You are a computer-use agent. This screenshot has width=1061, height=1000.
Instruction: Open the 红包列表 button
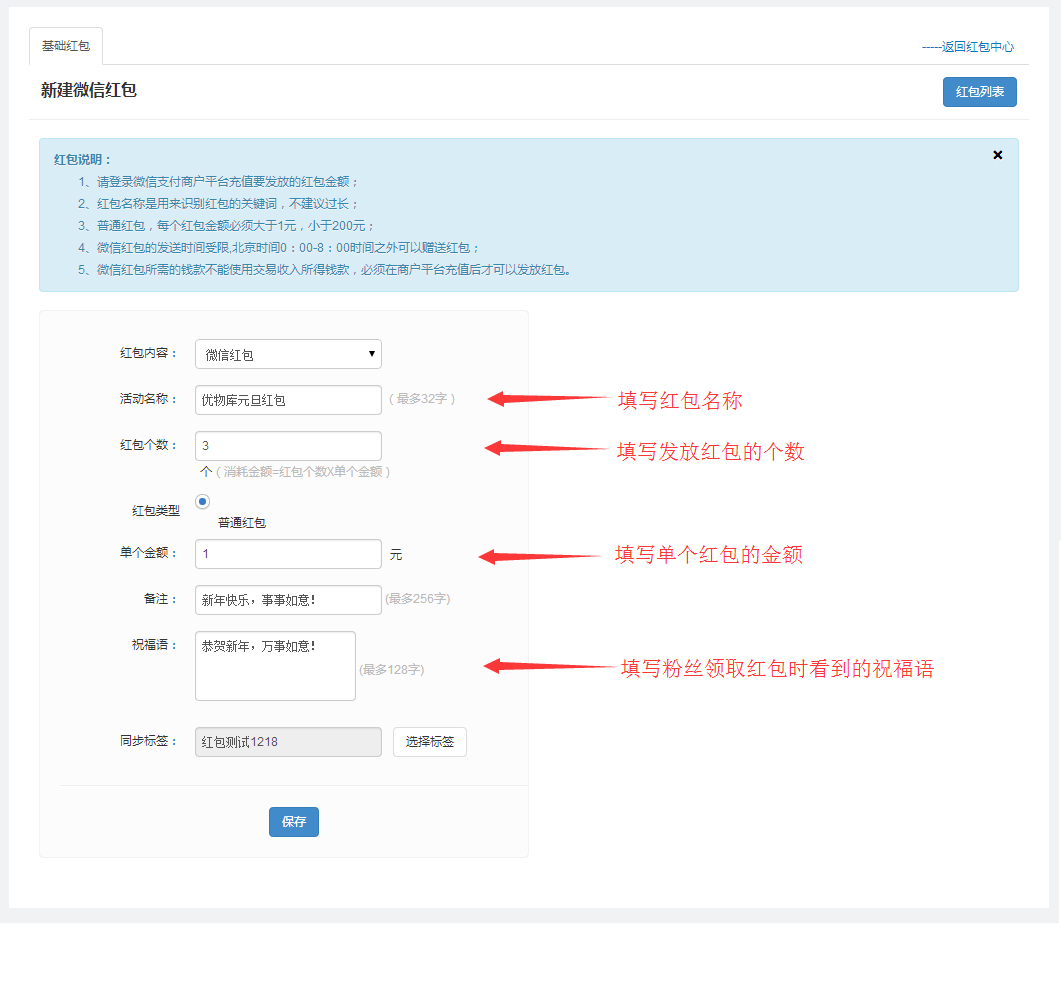pyautogui.click(x=979, y=92)
